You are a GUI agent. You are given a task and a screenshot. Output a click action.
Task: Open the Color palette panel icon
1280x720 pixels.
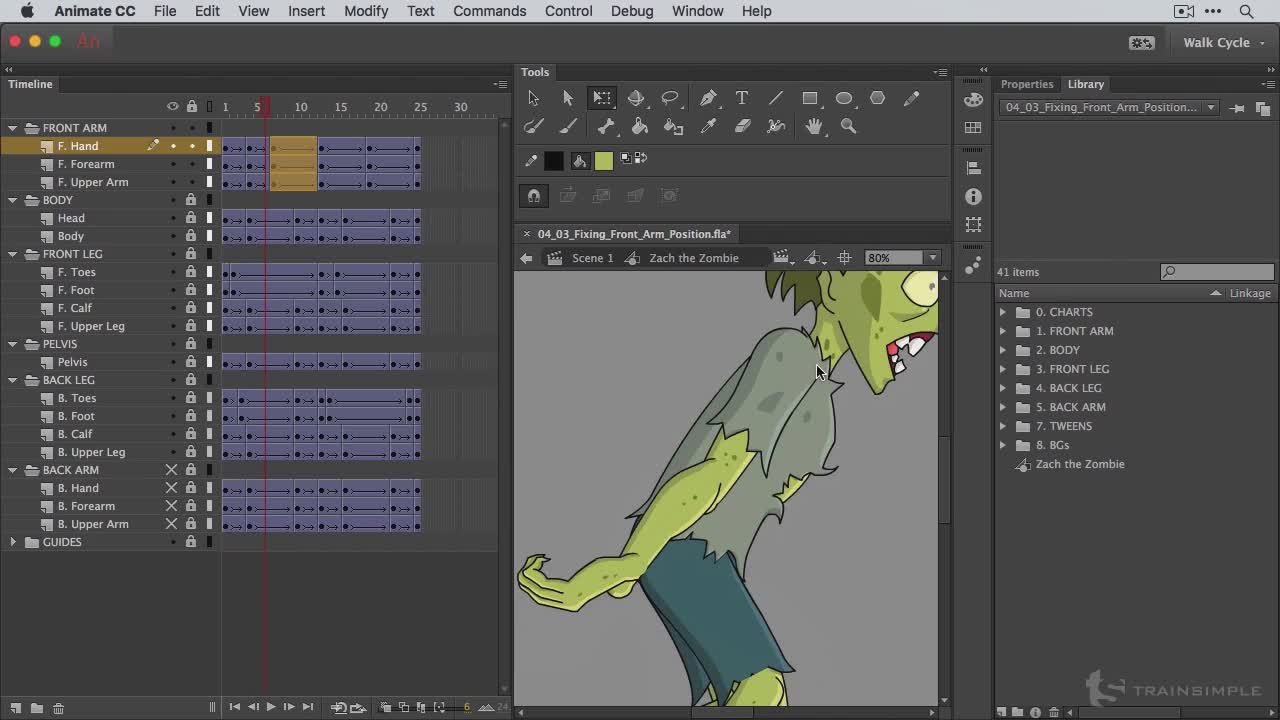tap(973, 99)
